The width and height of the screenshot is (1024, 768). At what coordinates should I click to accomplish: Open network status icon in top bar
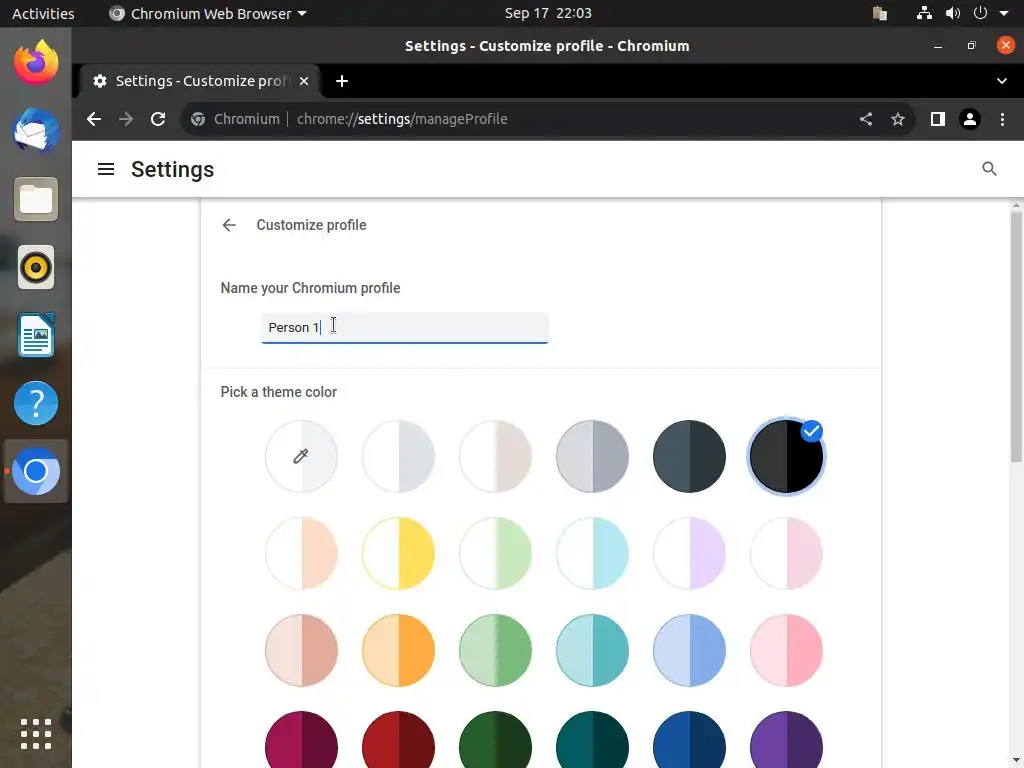click(923, 13)
